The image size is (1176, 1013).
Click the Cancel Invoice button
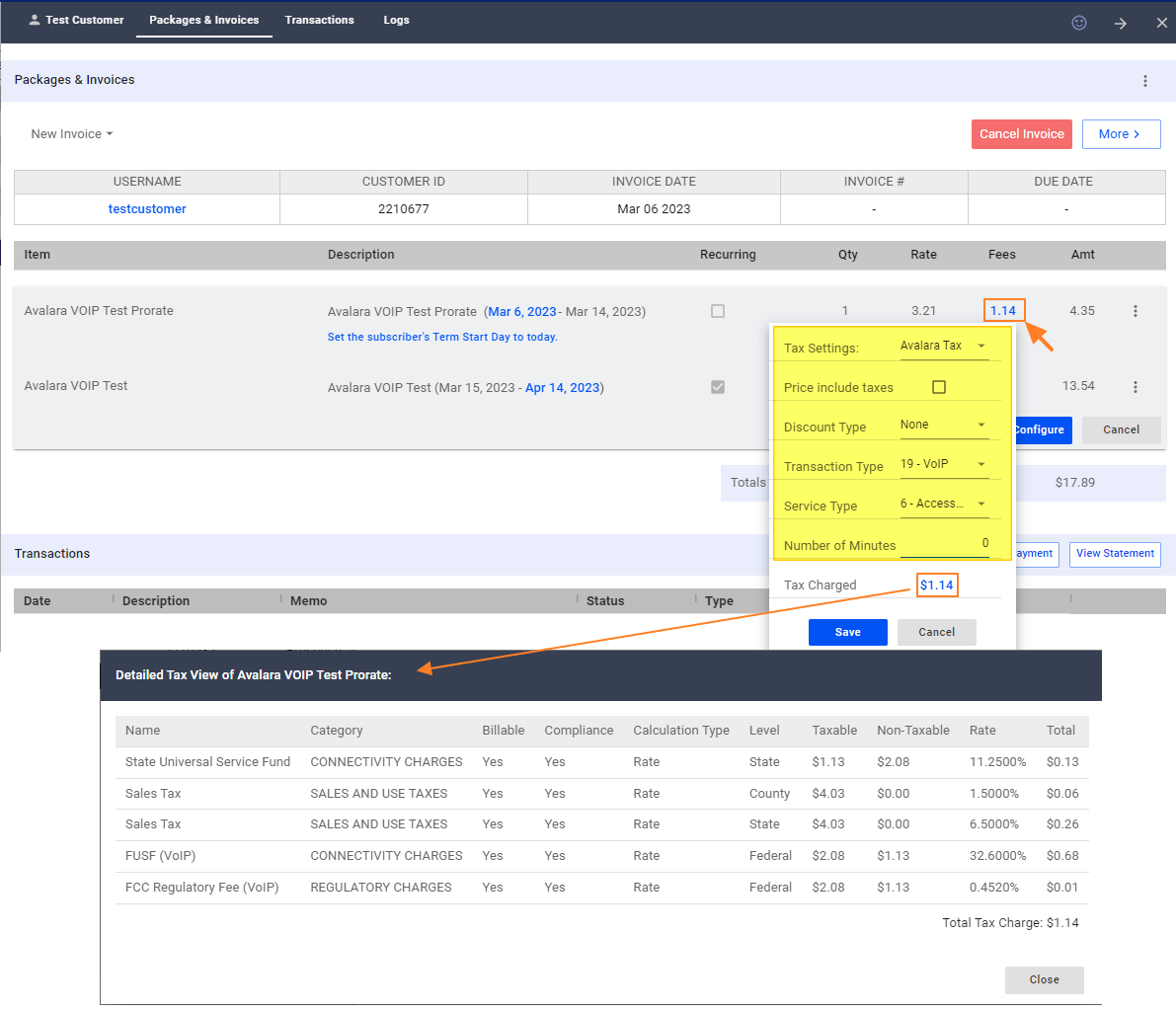[x=1021, y=133]
